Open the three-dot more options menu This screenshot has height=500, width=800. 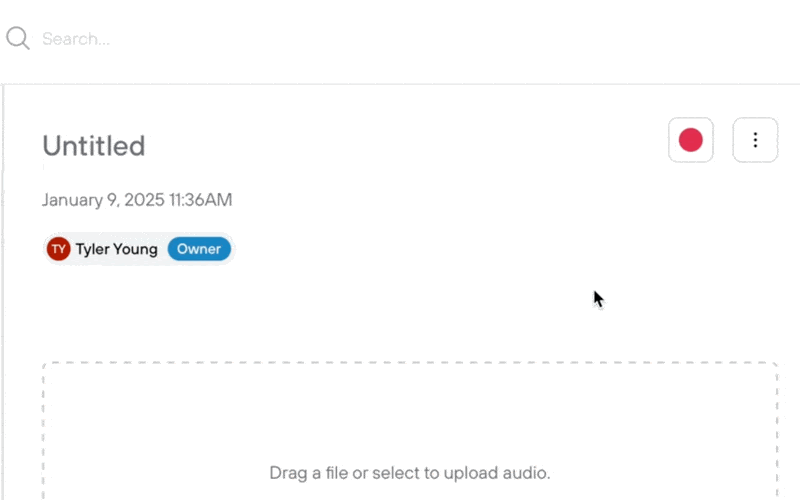click(755, 140)
